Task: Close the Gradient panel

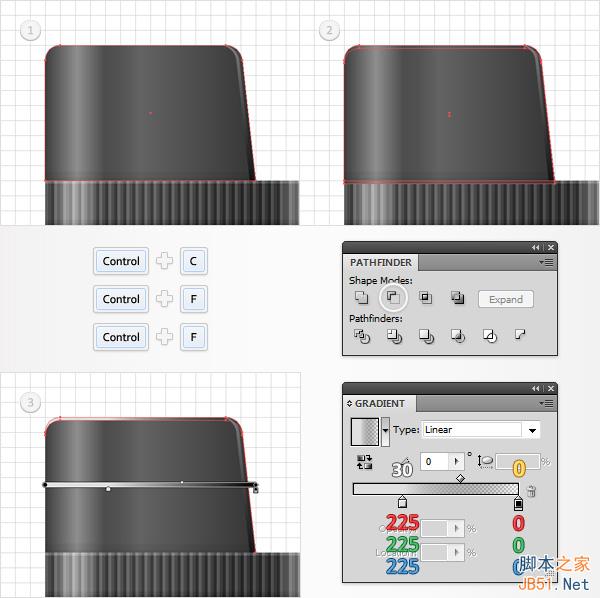Action: (551, 389)
